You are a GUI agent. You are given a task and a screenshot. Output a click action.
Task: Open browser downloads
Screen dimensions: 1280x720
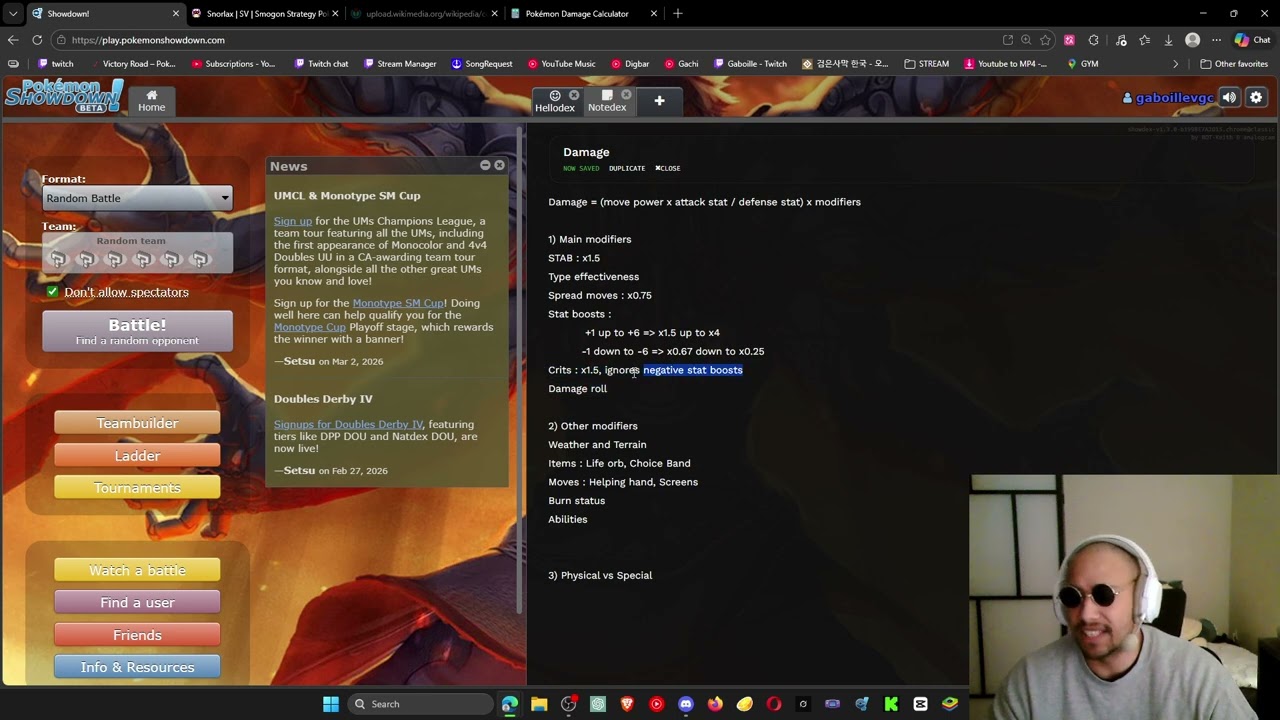[1168, 40]
